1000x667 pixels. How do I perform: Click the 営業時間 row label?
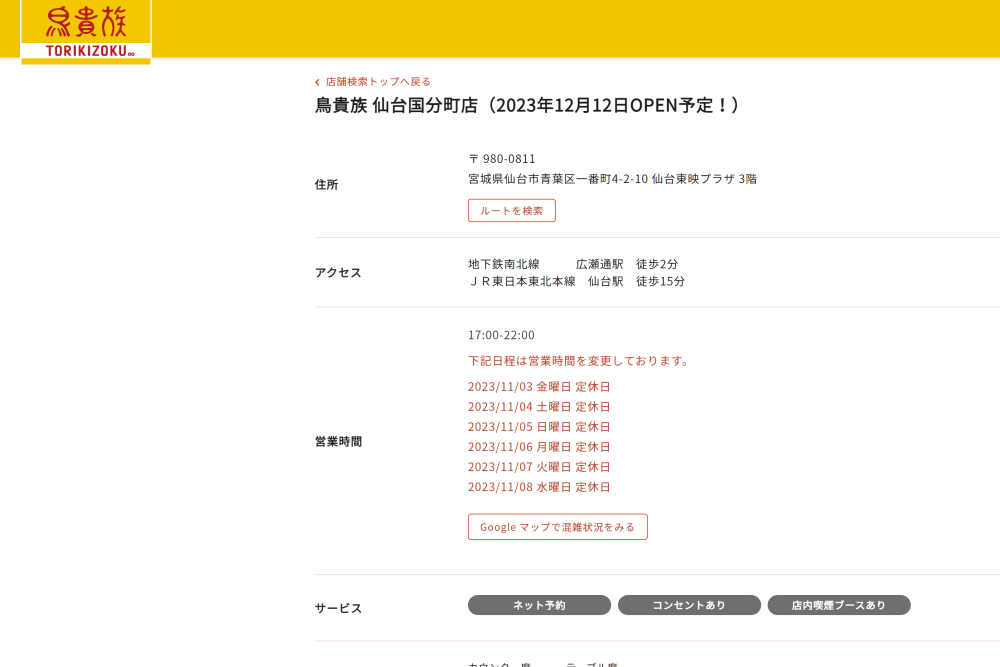pyautogui.click(x=338, y=441)
